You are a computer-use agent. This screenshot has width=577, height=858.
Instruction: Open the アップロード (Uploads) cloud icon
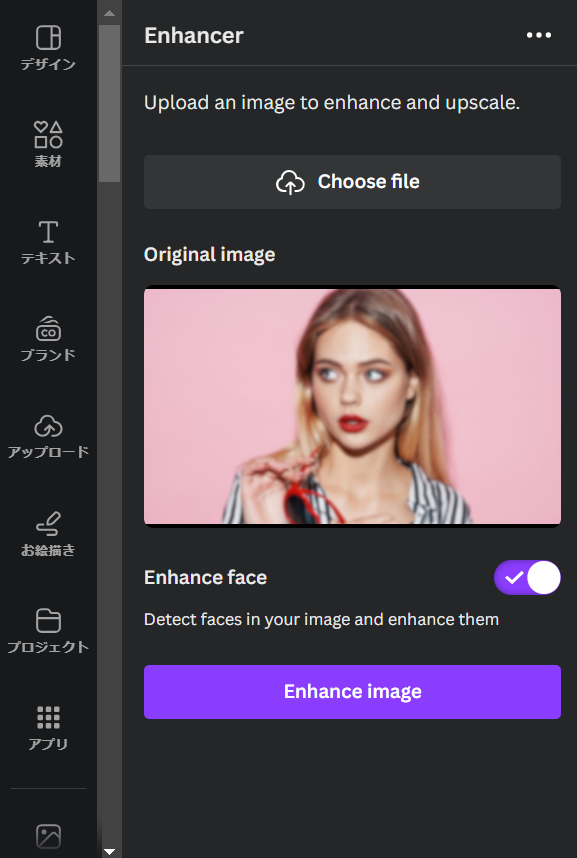tap(48, 426)
